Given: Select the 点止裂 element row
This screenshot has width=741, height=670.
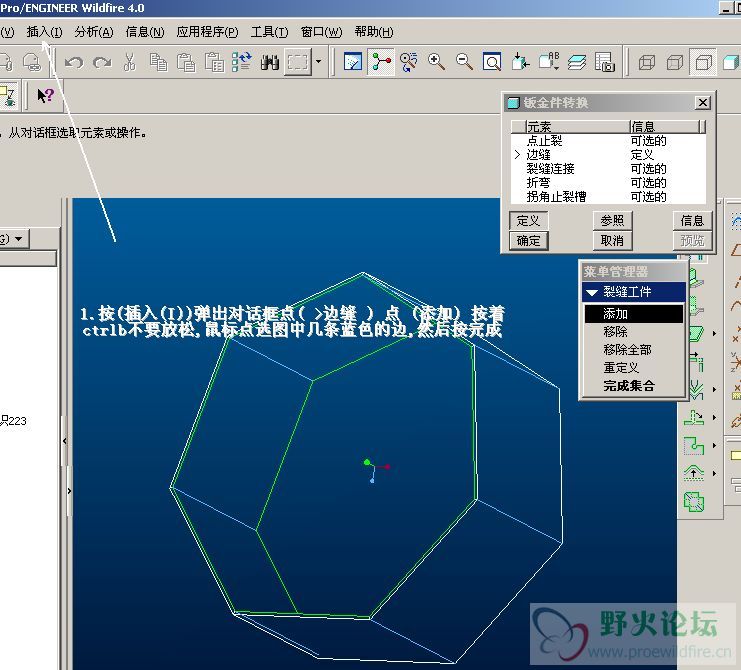Looking at the screenshot, I should (x=608, y=141).
